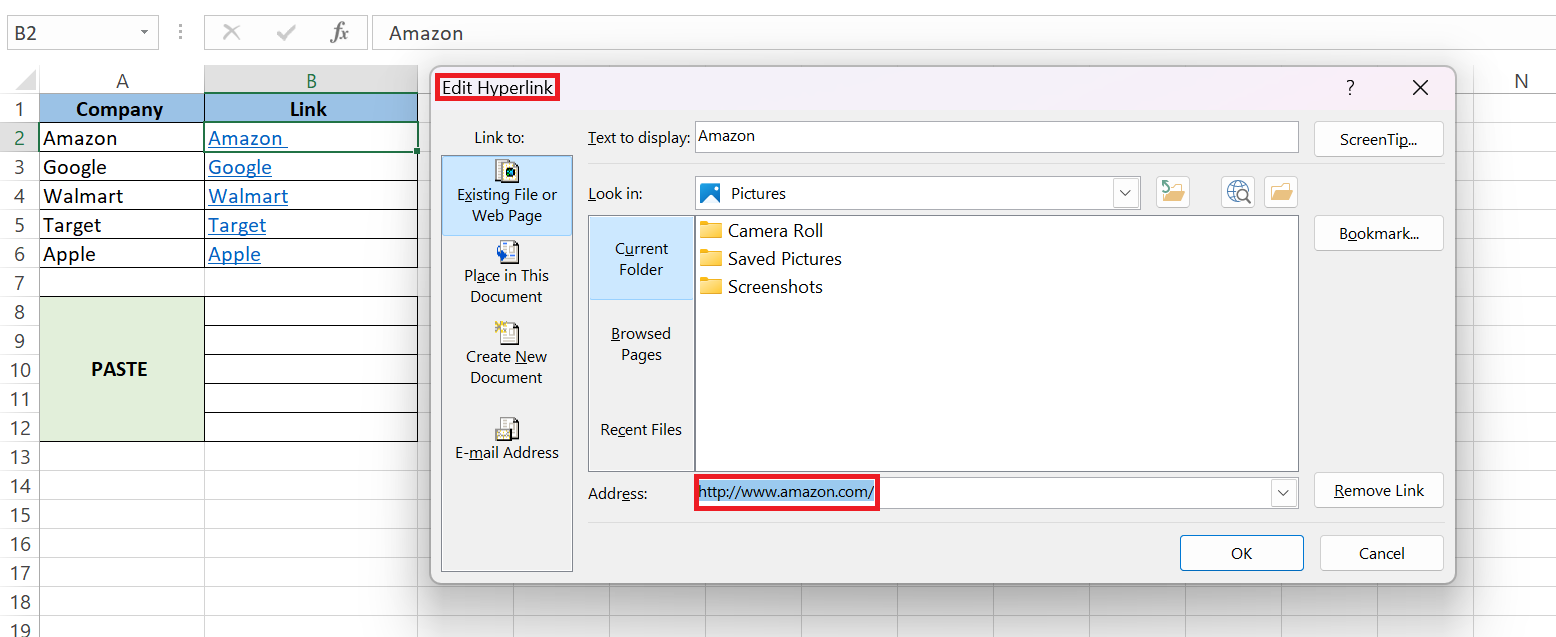The height and width of the screenshot is (637, 1556).
Task: Click the Walmart hyperlink in column B
Action: coord(248,197)
